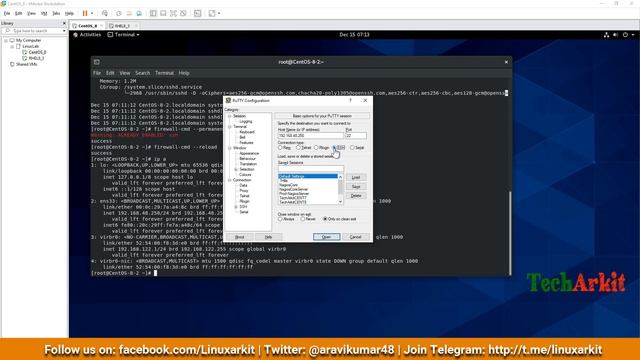640x360 pixels.
Task: Click the PuTTY Delete button
Action: tap(356, 196)
